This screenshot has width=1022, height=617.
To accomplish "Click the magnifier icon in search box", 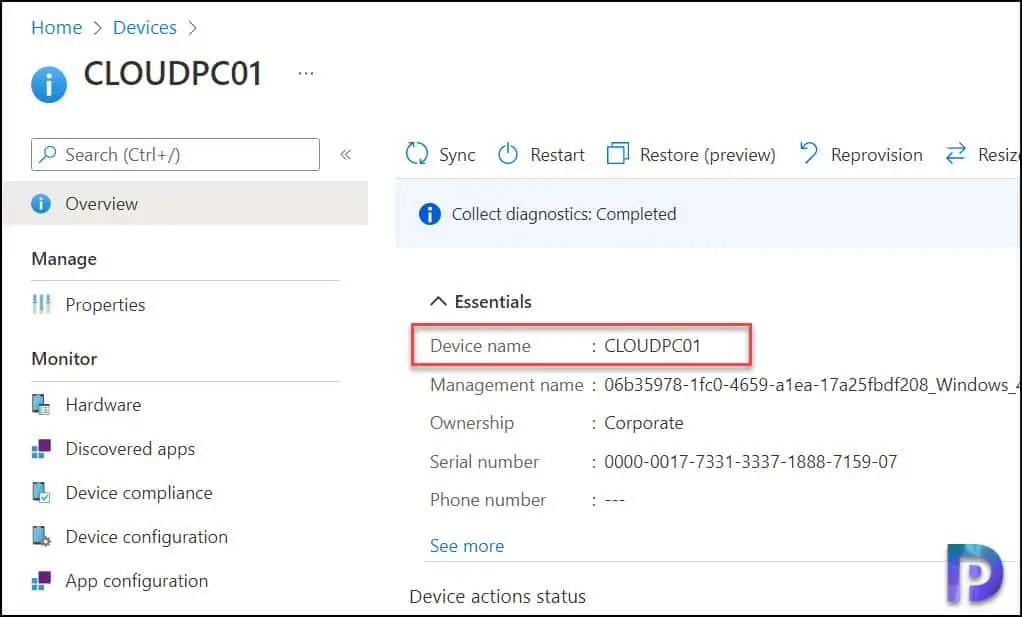I will (48, 154).
